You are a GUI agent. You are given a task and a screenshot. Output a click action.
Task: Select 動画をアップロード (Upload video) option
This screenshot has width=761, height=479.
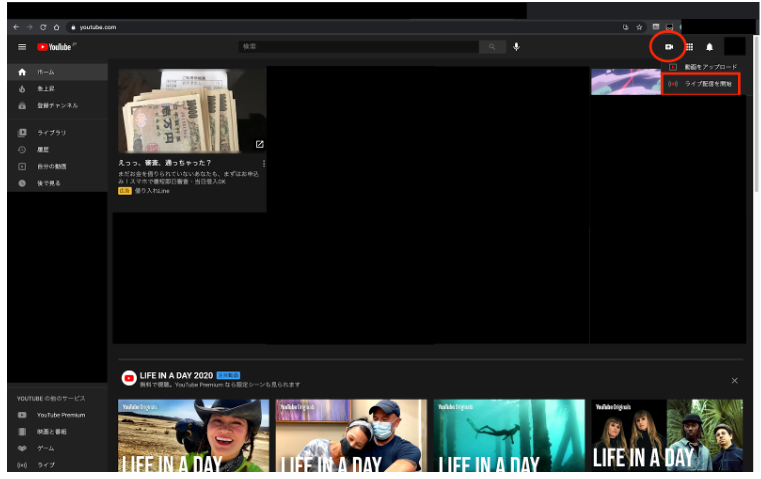709,67
